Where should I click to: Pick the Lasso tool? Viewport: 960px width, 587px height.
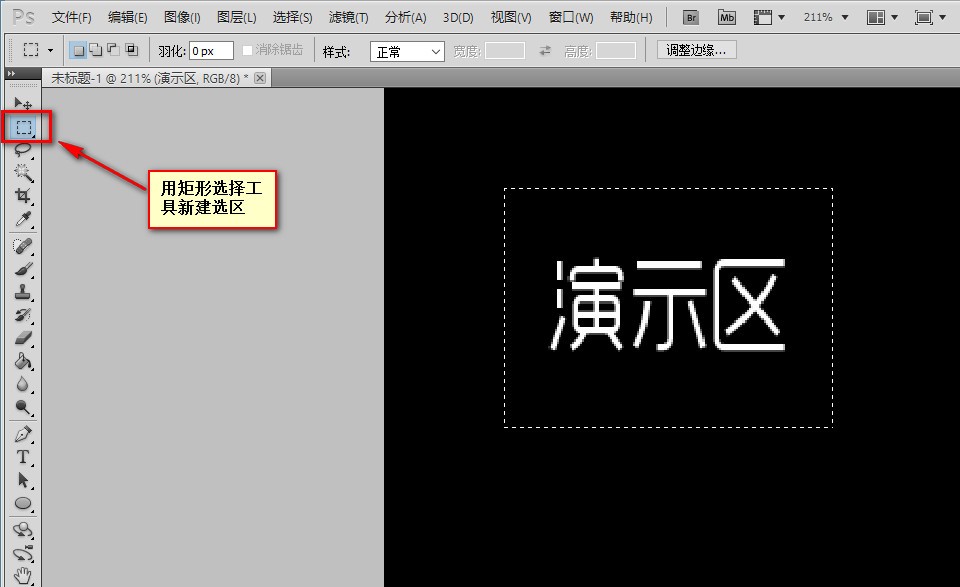point(23,149)
